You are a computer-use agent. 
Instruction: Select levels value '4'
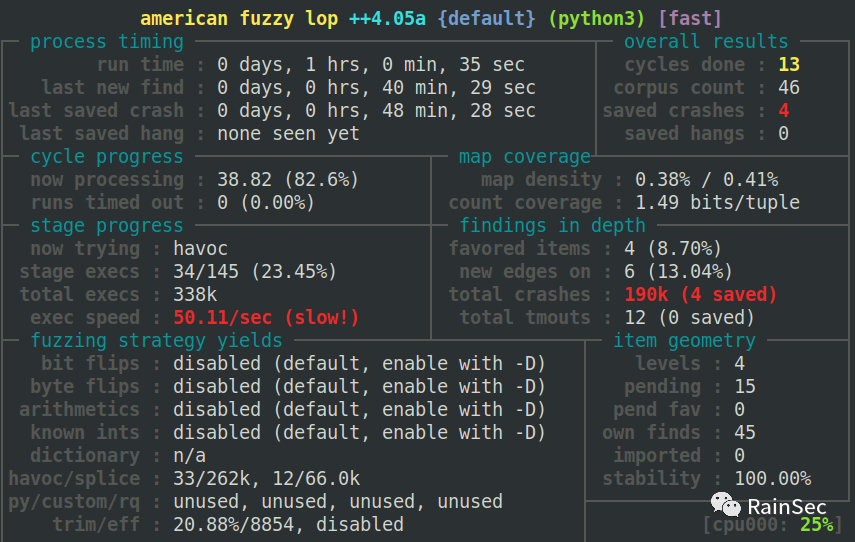coord(739,363)
